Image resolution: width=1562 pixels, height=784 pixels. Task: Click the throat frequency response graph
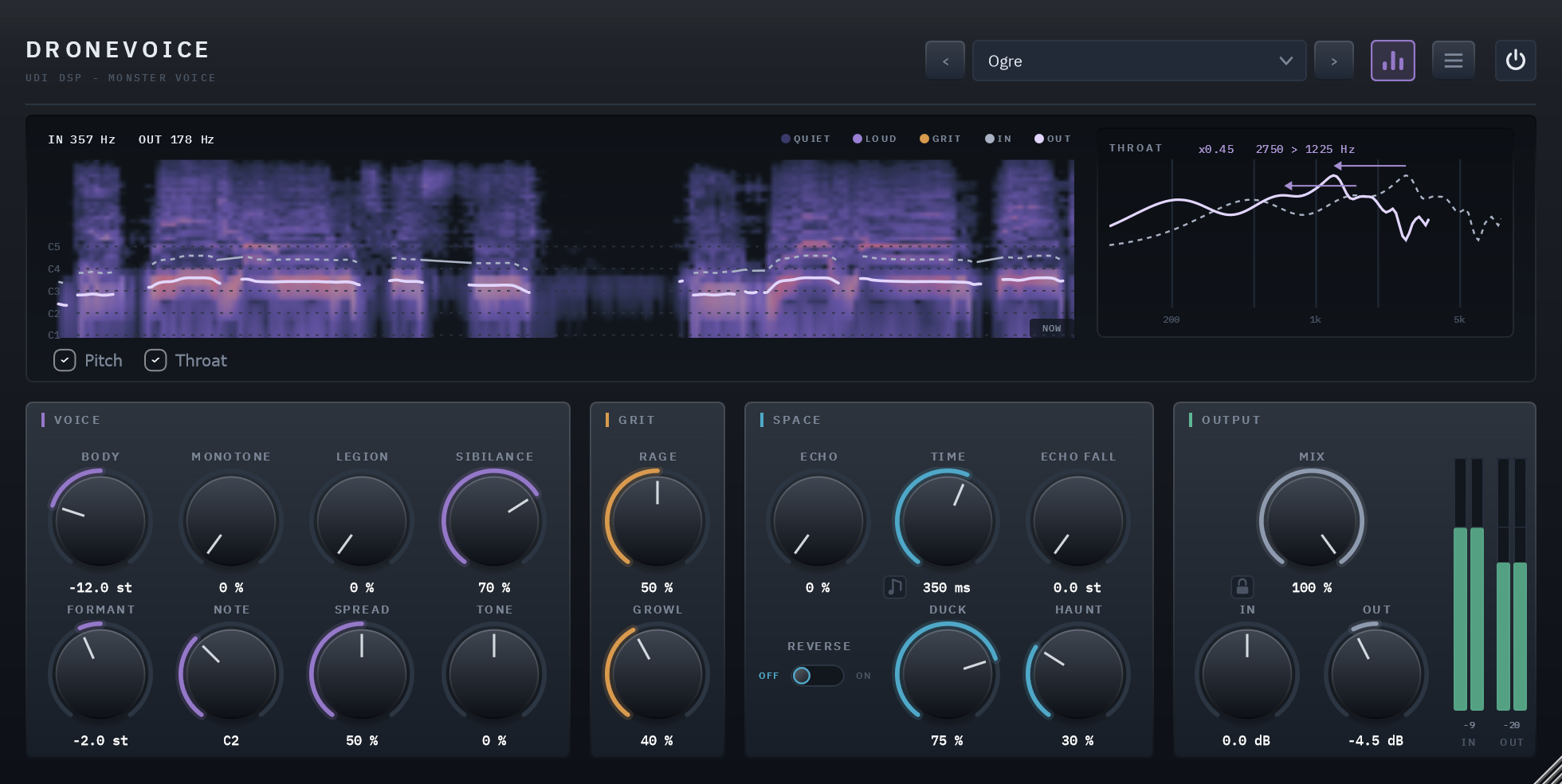(1305, 233)
